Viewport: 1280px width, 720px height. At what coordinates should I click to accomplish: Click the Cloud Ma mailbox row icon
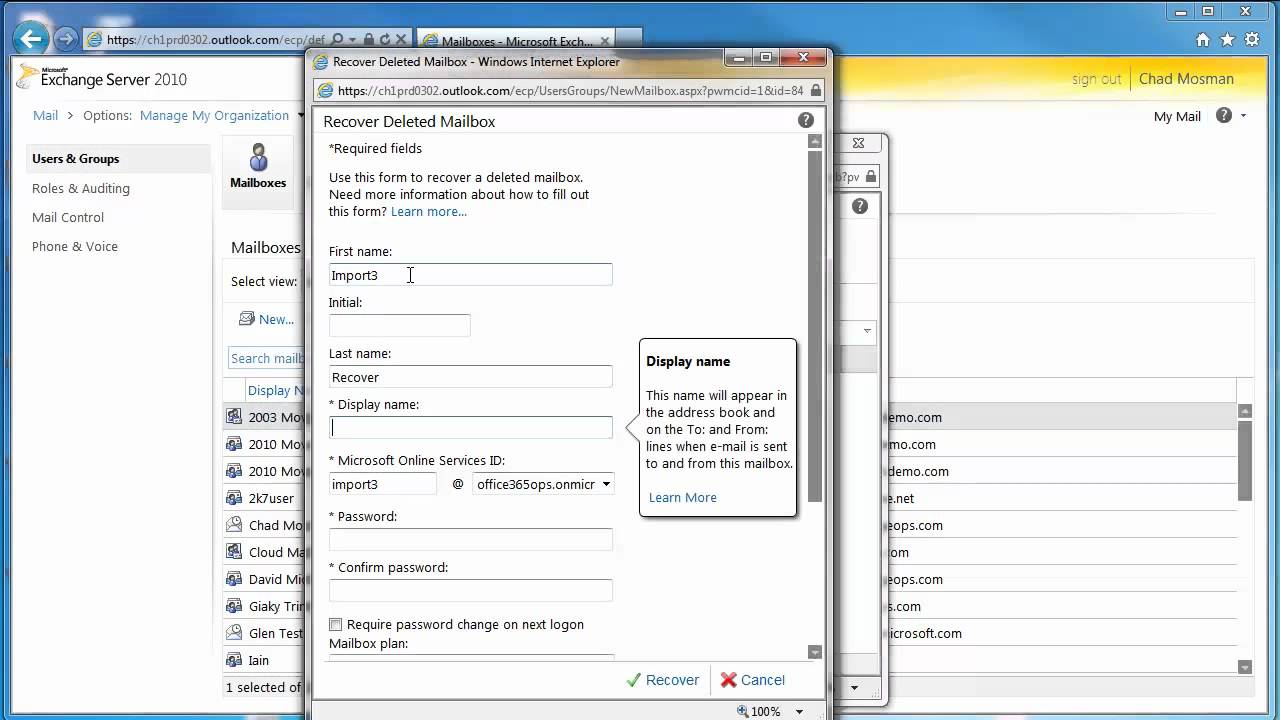234,552
